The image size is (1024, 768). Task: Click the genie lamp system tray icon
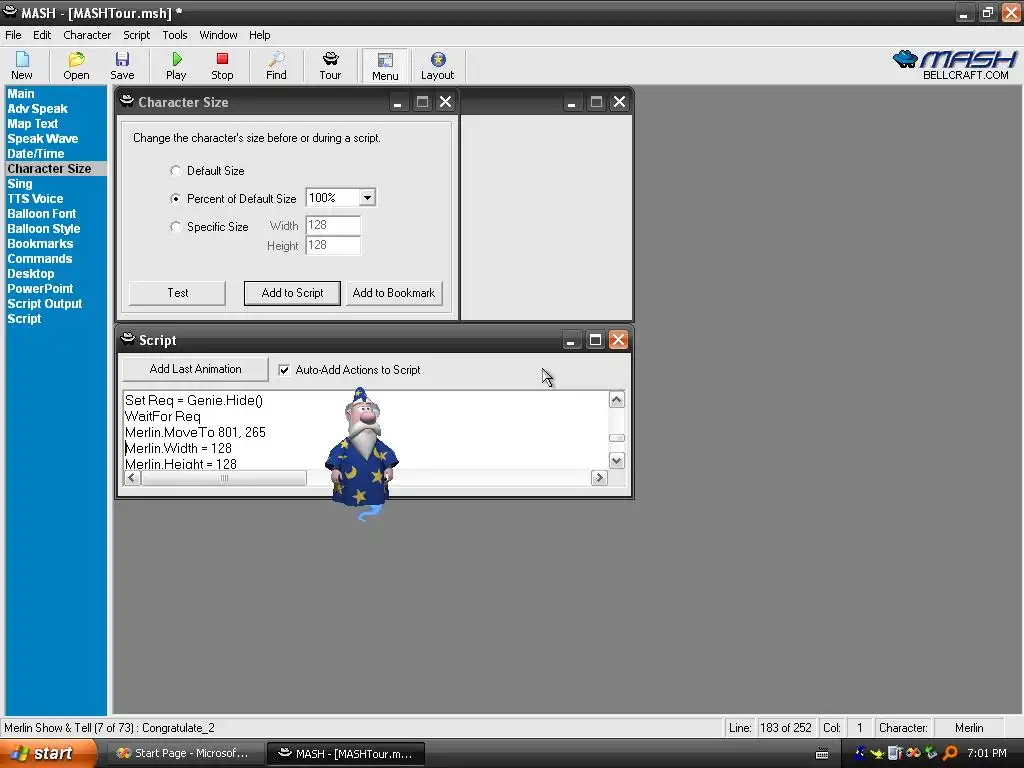click(878, 753)
